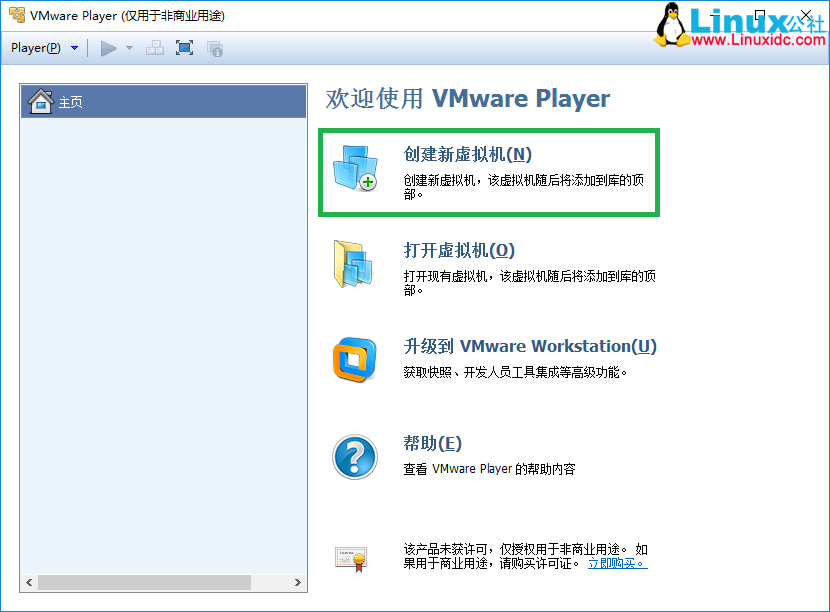Click the Unity mode toolbar icon
The width and height of the screenshot is (830, 612).
(x=215, y=49)
